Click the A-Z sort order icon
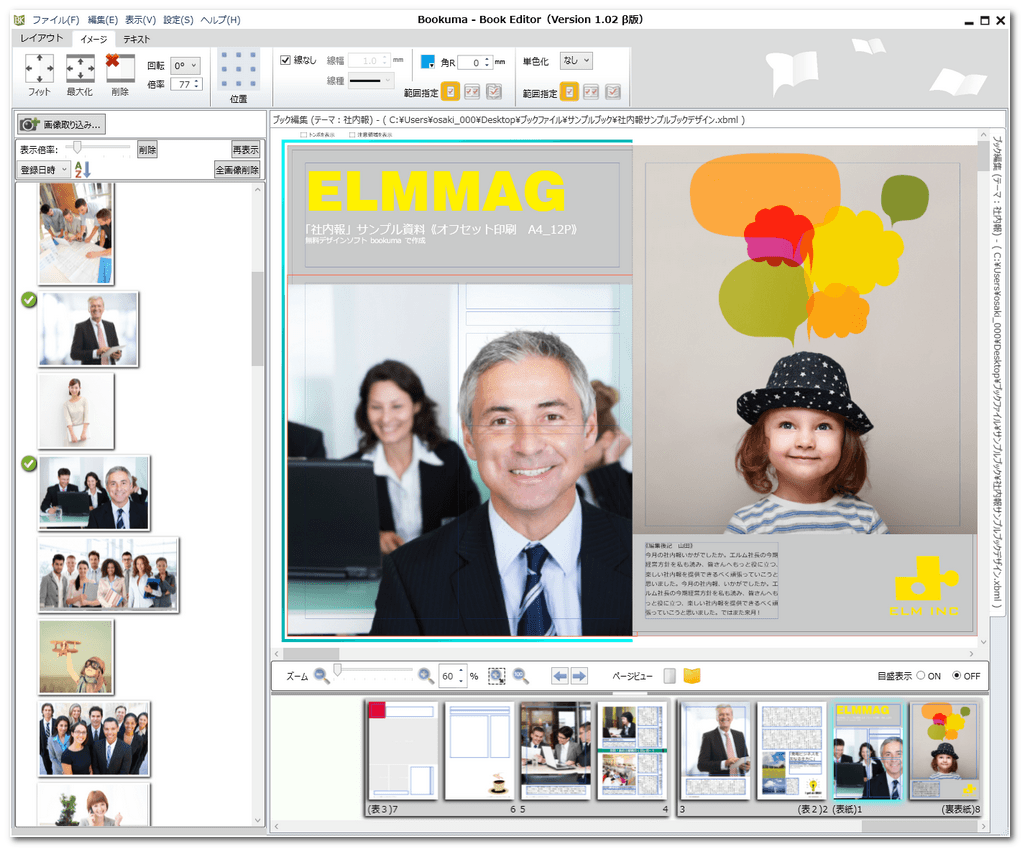The height and width of the screenshot is (848, 1021). tap(83, 170)
